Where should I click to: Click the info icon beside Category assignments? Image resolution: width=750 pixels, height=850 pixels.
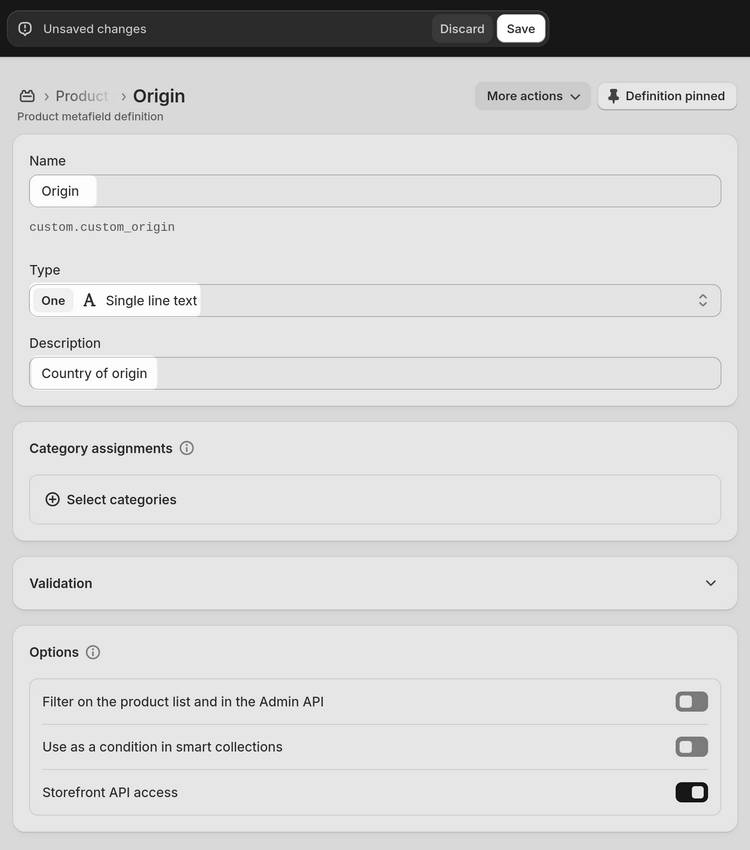click(187, 448)
